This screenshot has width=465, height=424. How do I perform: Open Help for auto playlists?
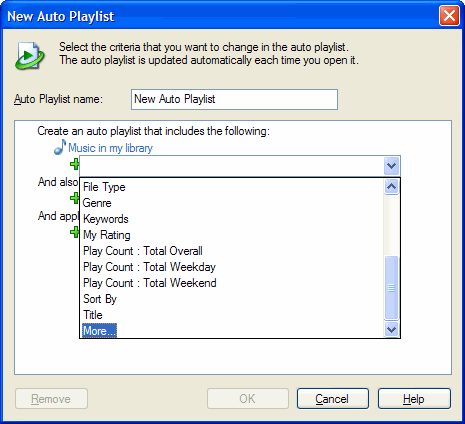click(x=414, y=399)
